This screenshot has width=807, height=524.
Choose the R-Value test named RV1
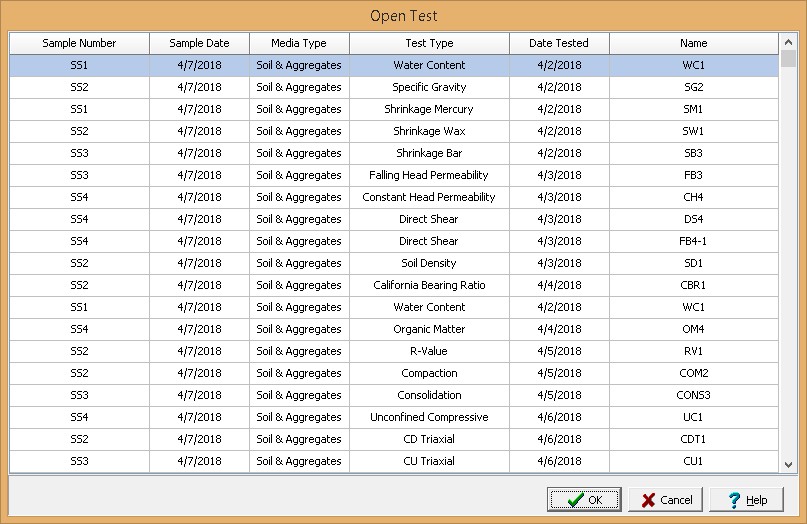(429, 351)
